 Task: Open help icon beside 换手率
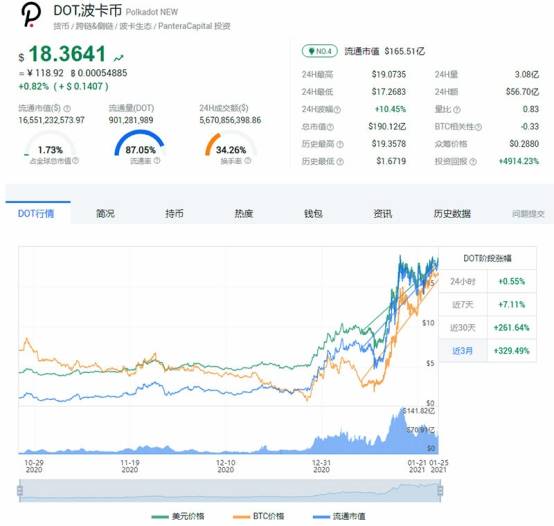(x=248, y=161)
